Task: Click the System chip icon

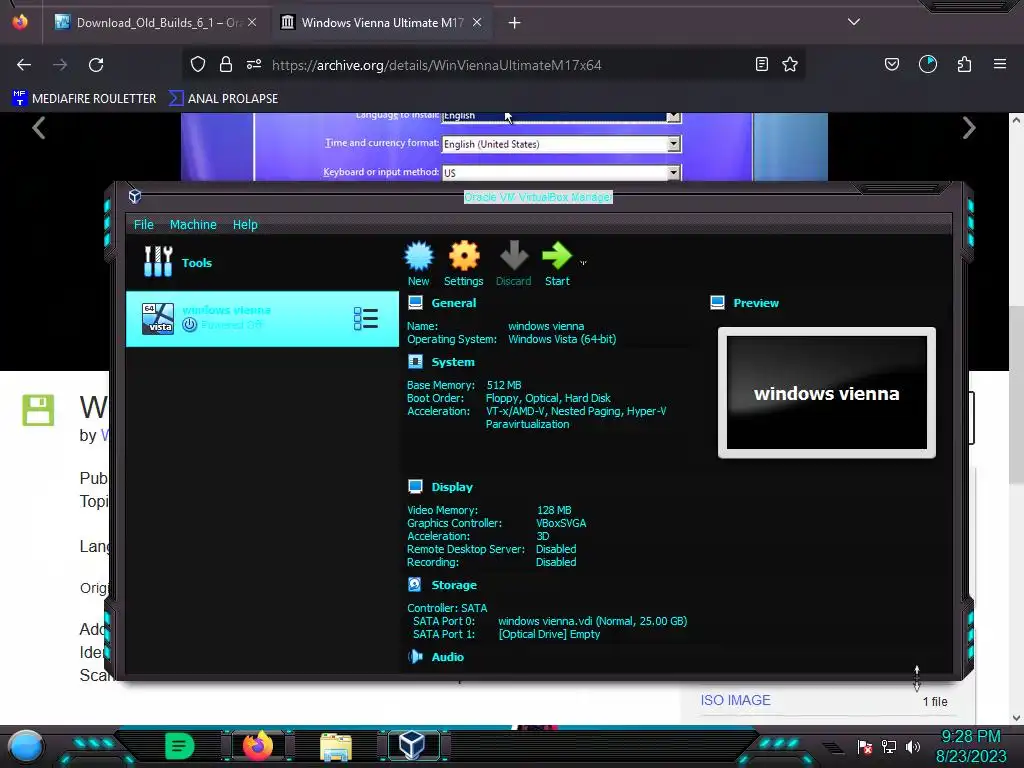Action: (x=415, y=361)
